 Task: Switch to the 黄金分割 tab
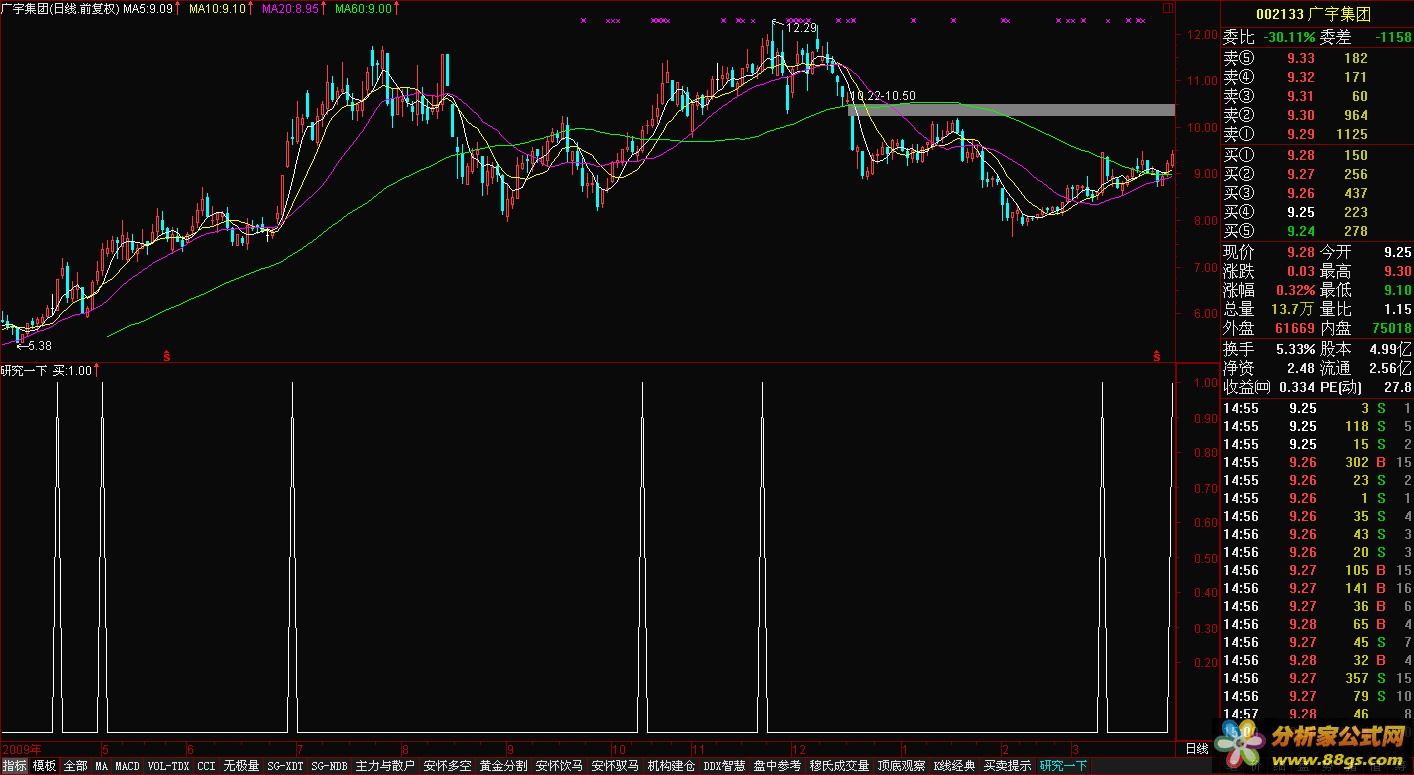coord(503,766)
